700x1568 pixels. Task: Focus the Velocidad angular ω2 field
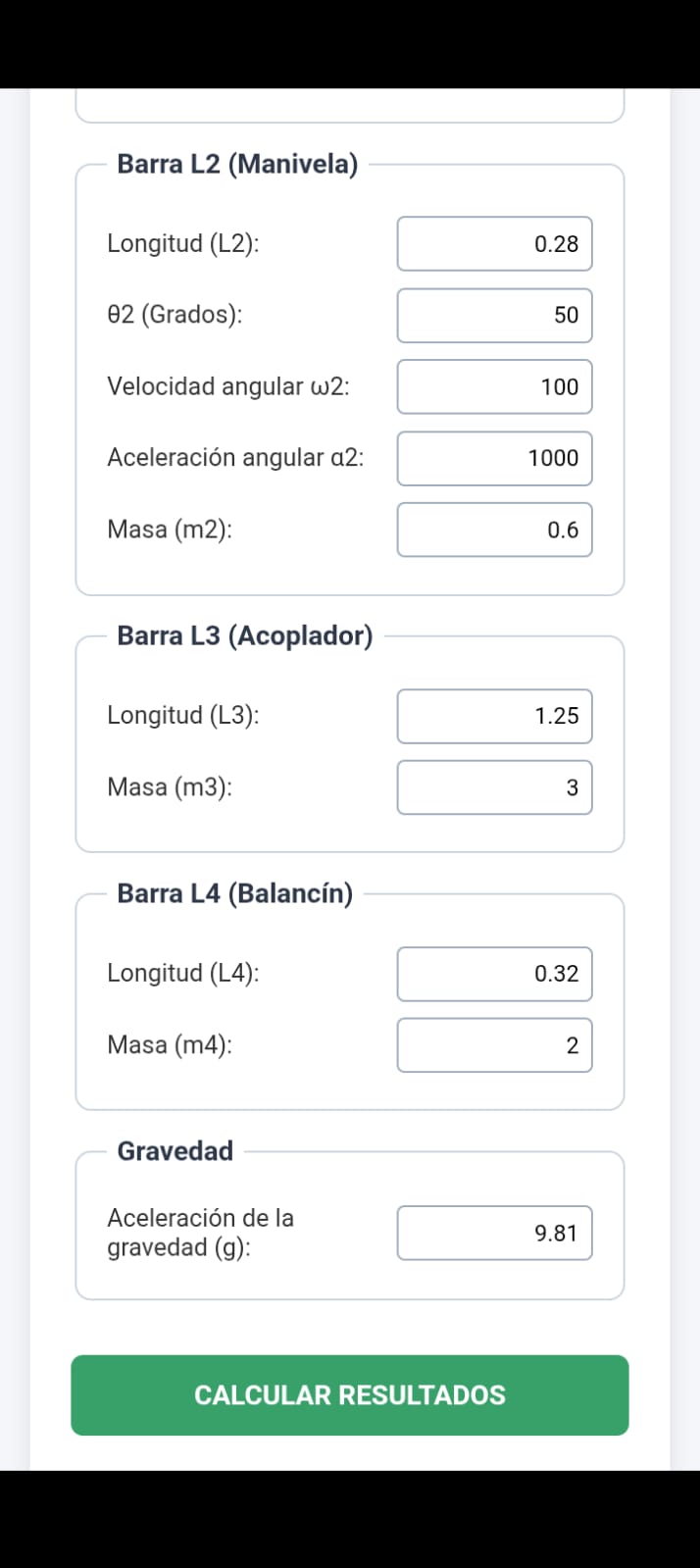click(495, 386)
